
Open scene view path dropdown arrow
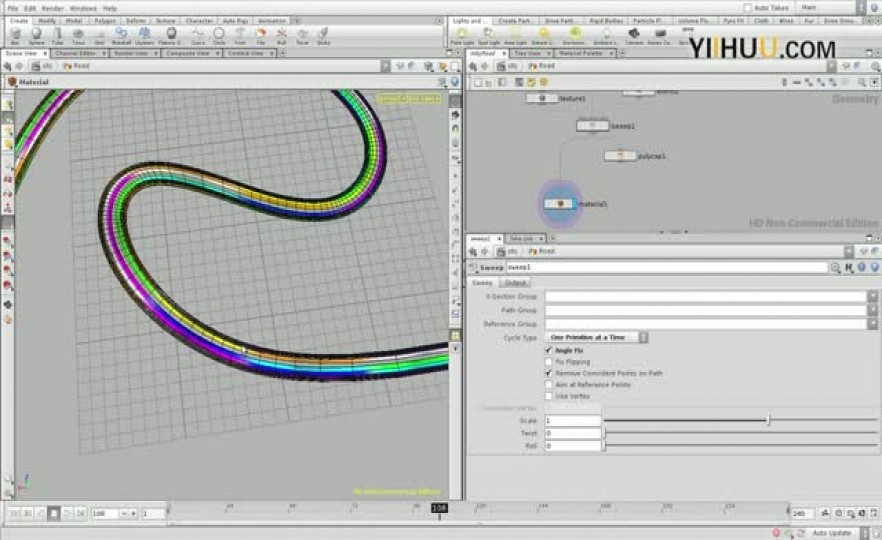tap(385, 66)
